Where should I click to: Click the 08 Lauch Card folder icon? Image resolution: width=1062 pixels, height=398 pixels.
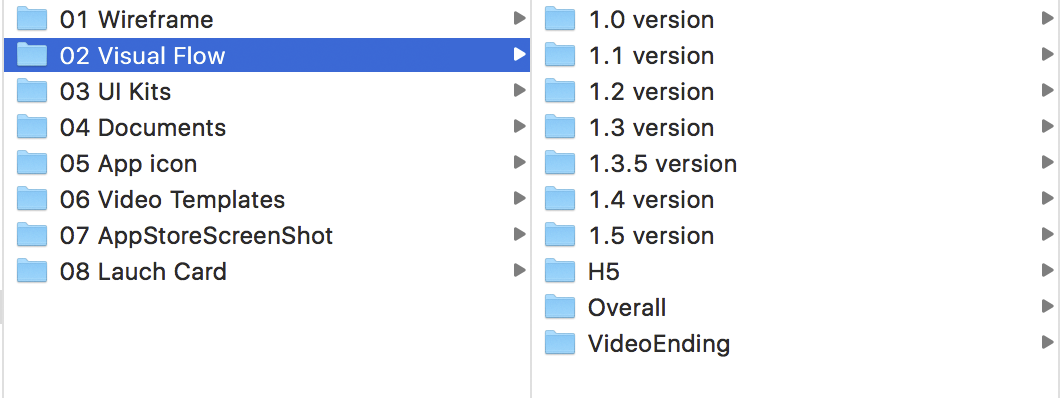(32, 271)
